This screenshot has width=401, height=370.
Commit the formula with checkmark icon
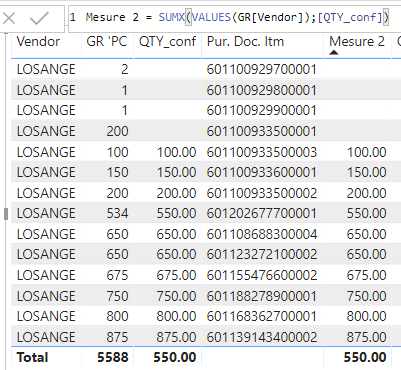(x=39, y=18)
